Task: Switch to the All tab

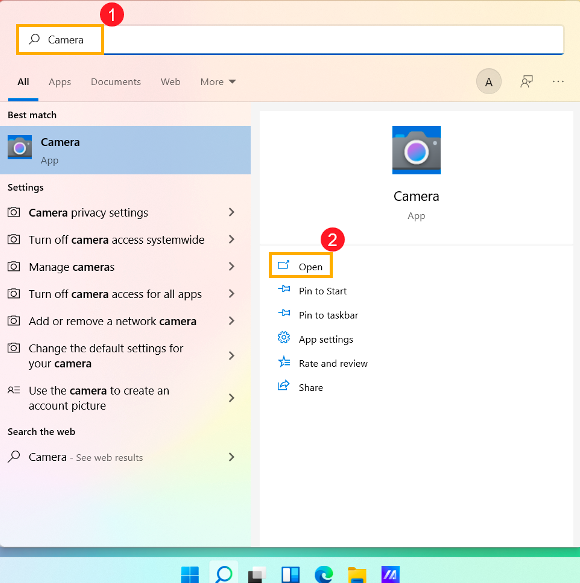Action: [x=23, y=82]
